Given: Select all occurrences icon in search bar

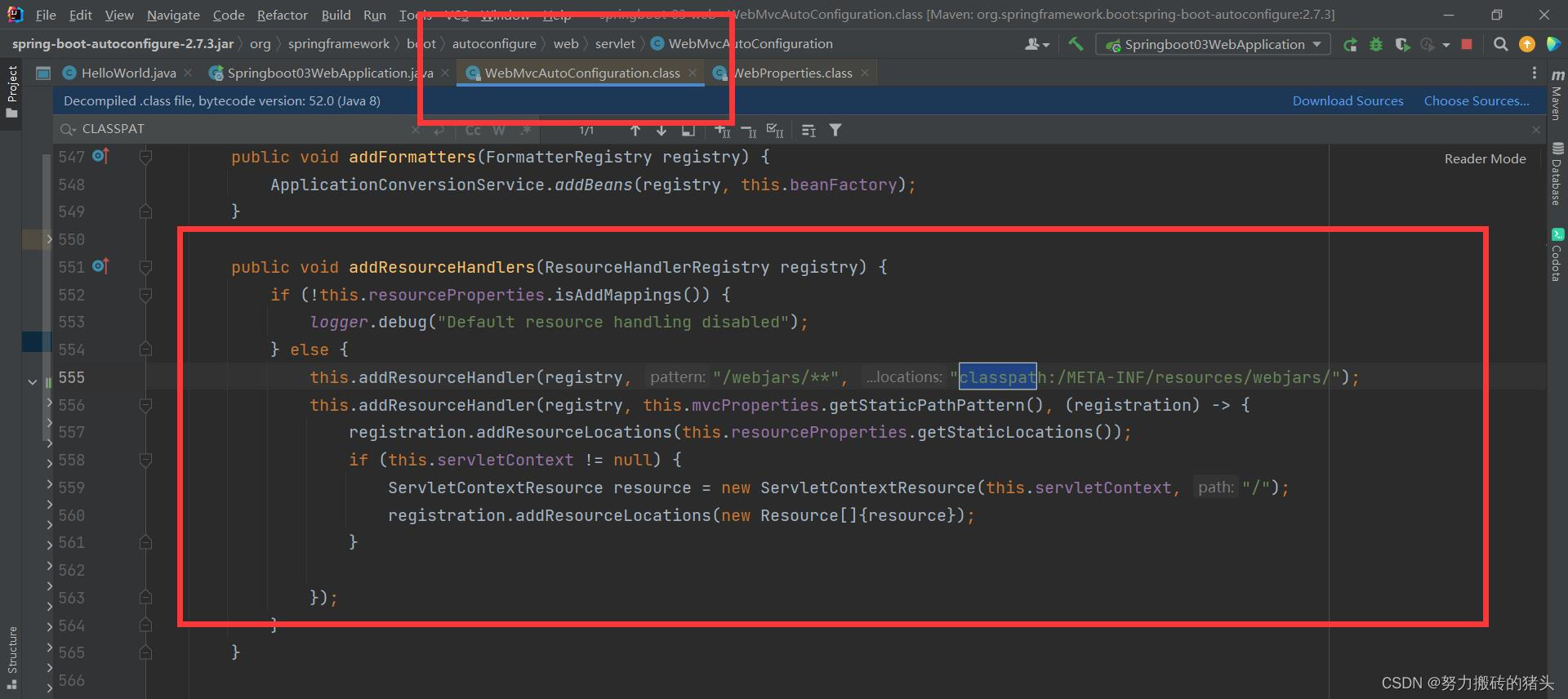Looking at the screenshot, I should pos(775,130).
